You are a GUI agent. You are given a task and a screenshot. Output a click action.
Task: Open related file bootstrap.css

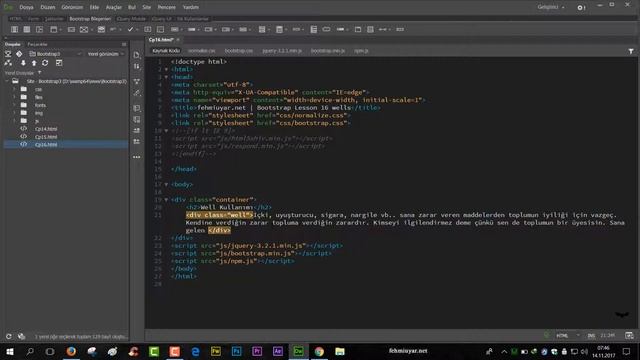(x=239, y=51)
